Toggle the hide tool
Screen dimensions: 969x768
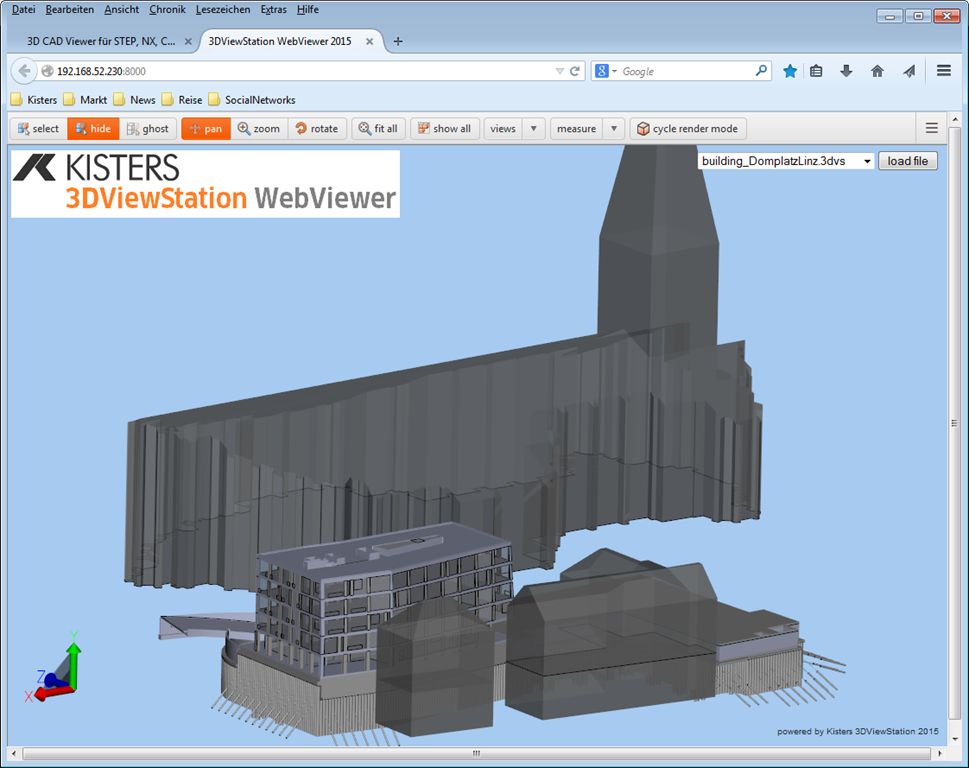click(93, 129)
